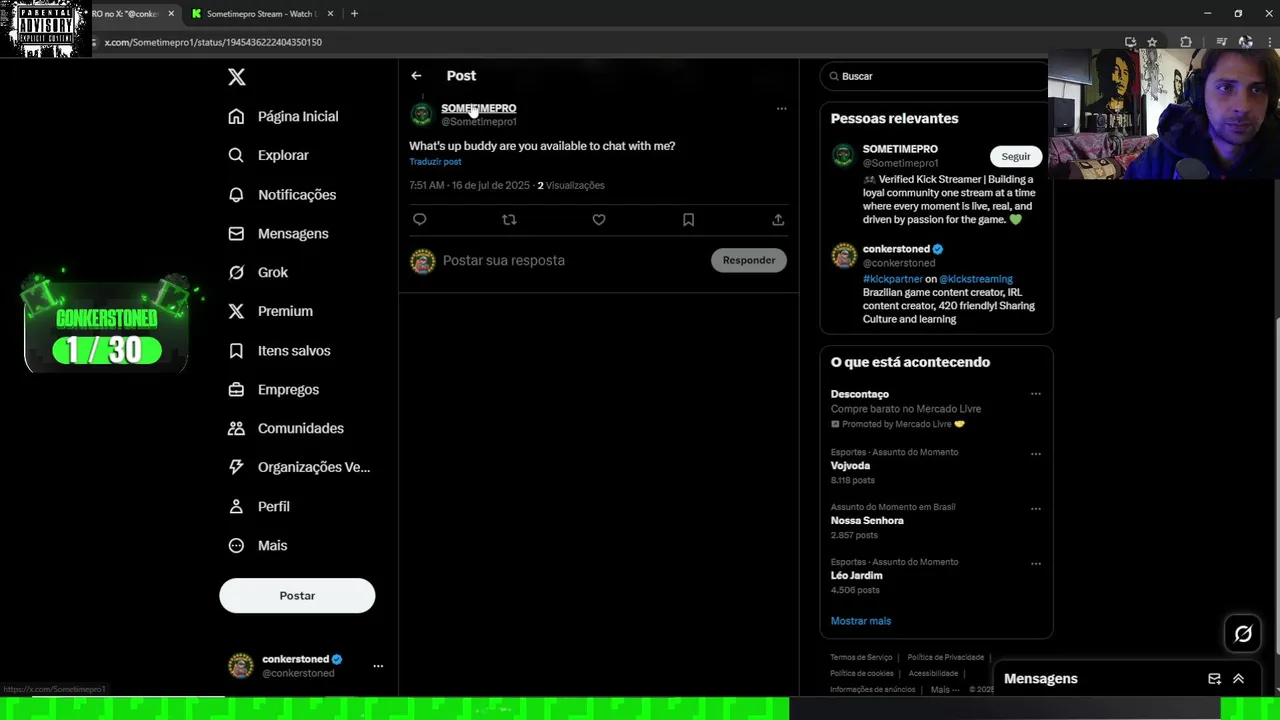The image size is (1280, 720).
Task: Click the conkerstoned avatar at the sidebar bottom
Action: pos(241,666)
